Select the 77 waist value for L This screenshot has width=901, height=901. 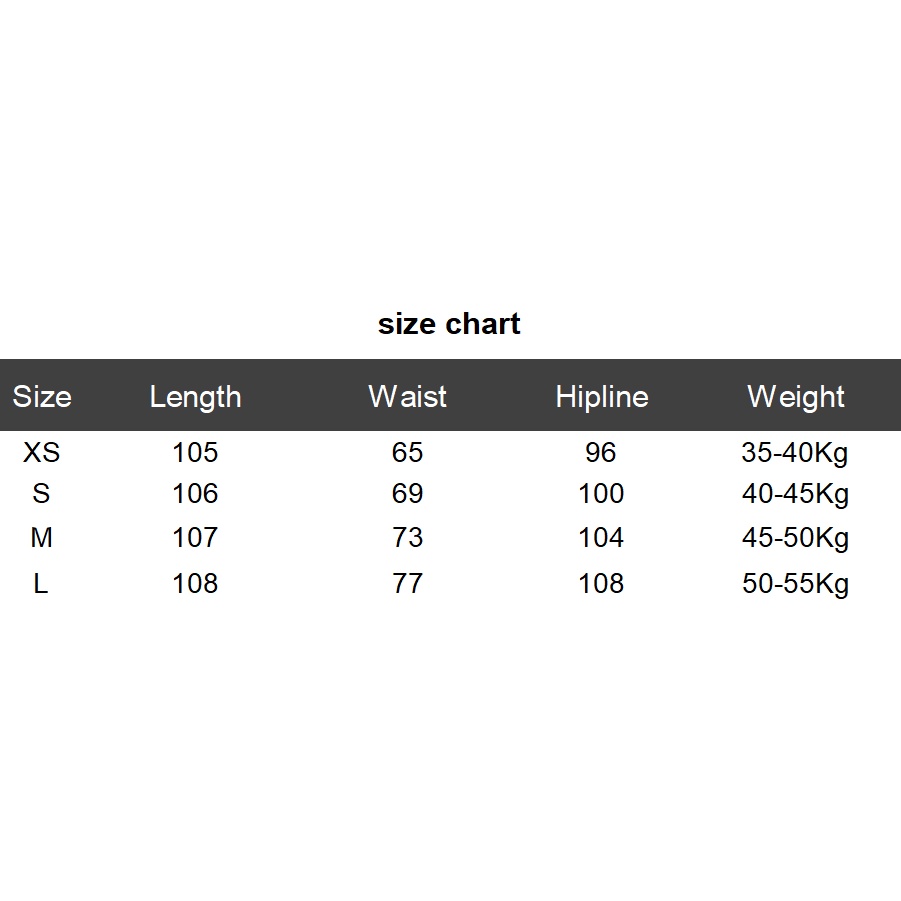407,584
